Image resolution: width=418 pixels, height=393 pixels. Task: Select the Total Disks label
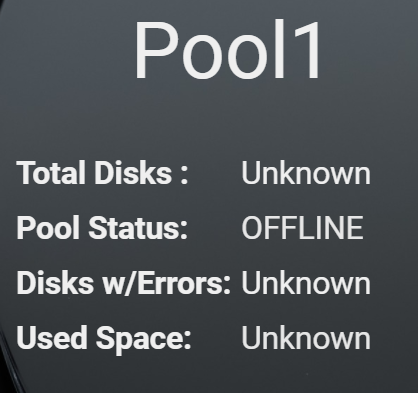pyautogui.click(x=102, y=173)
